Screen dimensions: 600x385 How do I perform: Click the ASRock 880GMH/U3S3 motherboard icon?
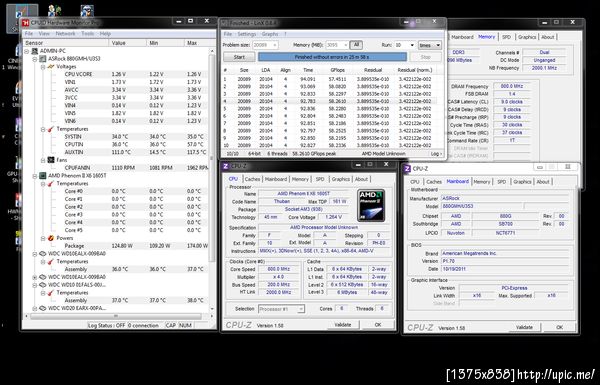pos(42,59)
